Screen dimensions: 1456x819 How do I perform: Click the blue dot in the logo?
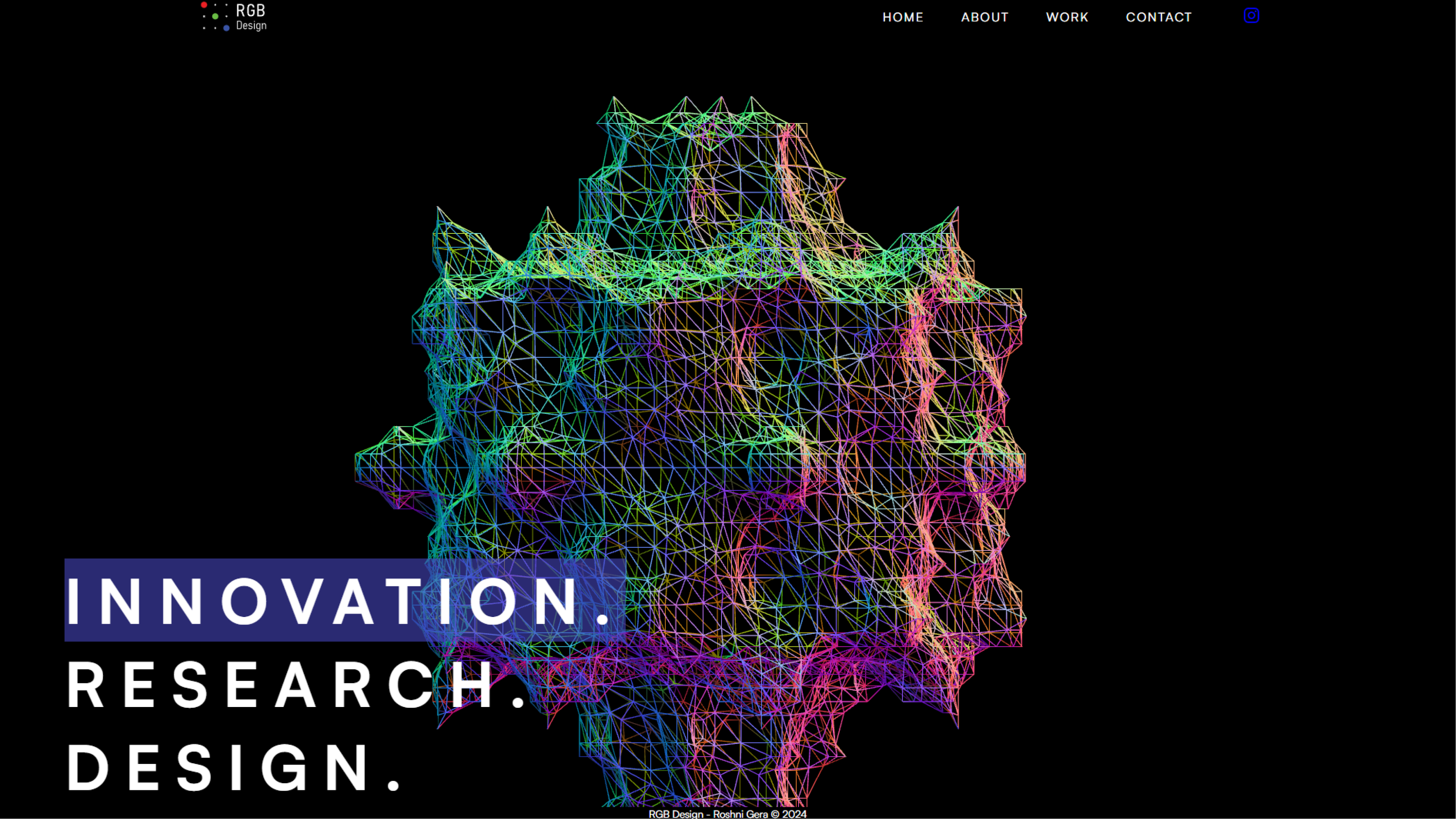coord(226,28)
